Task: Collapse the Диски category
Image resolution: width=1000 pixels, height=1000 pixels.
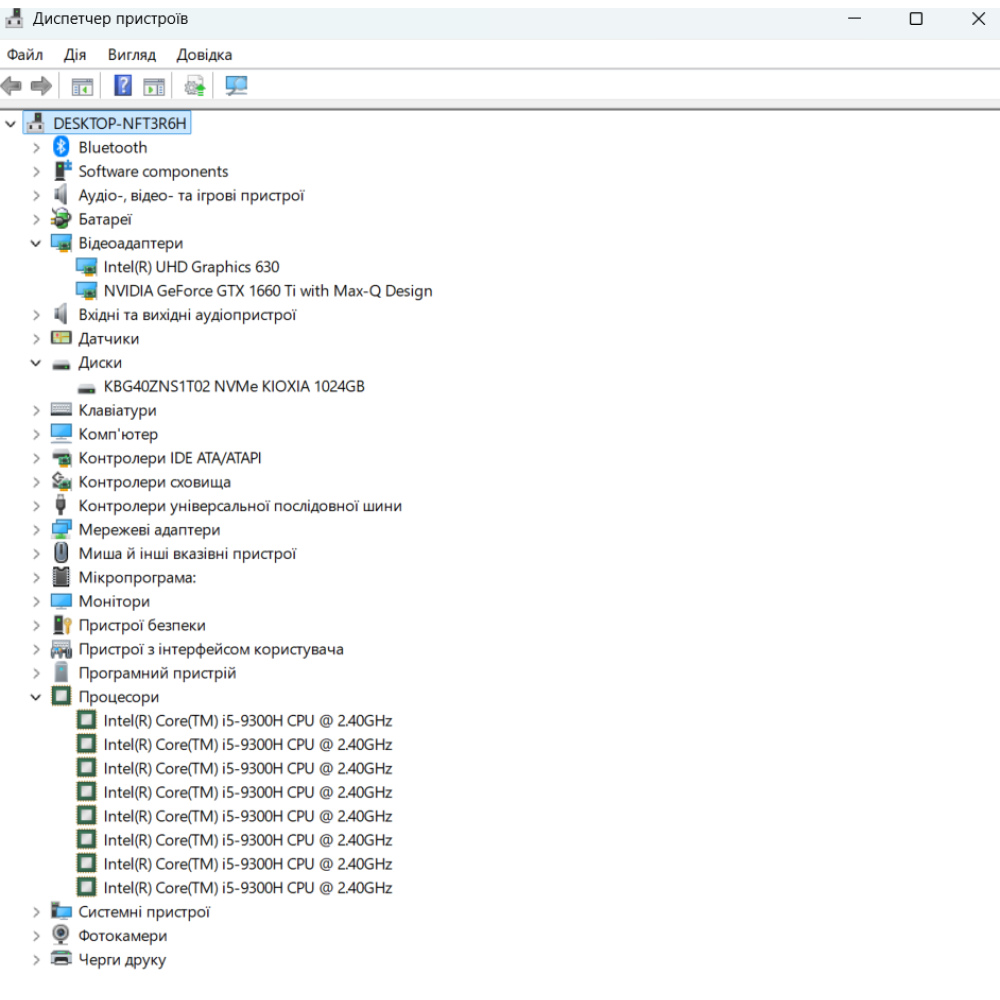Action: 36,363
